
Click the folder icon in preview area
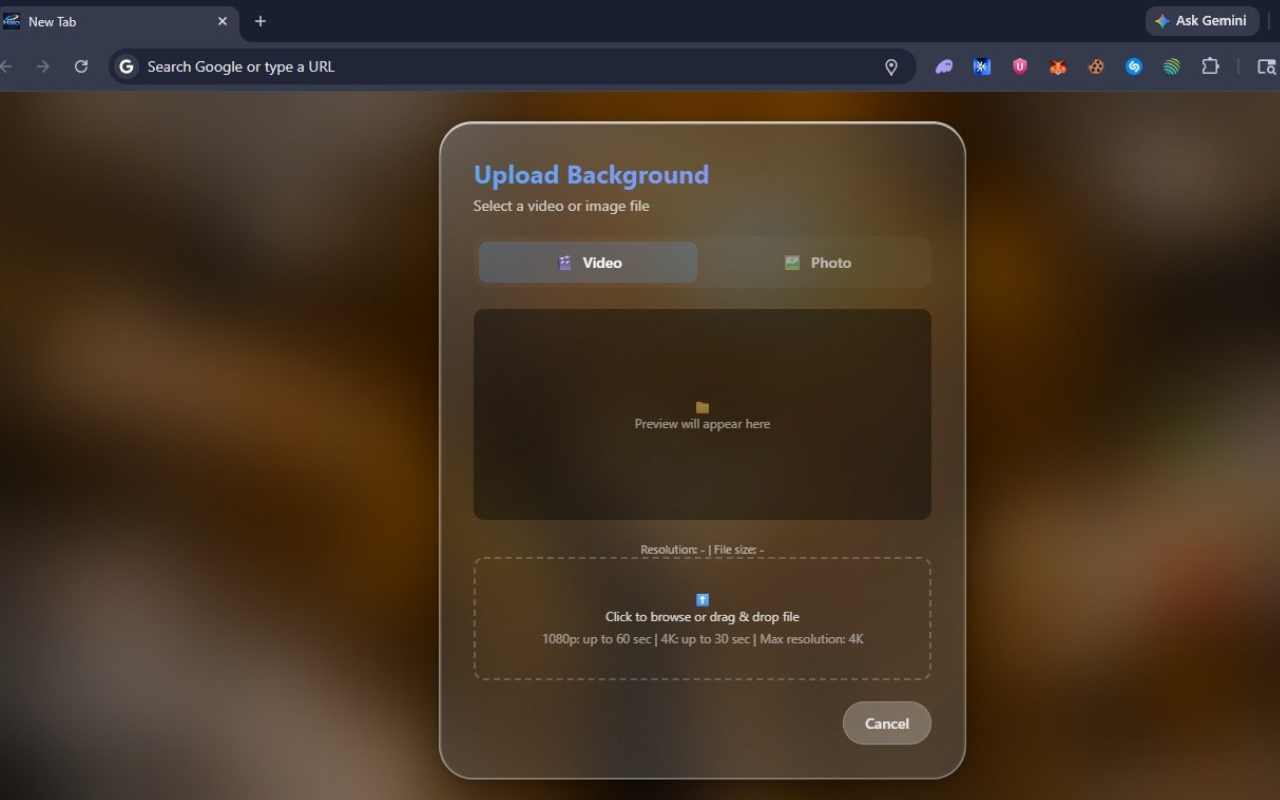pyautogui.click(x=702, y=407)
